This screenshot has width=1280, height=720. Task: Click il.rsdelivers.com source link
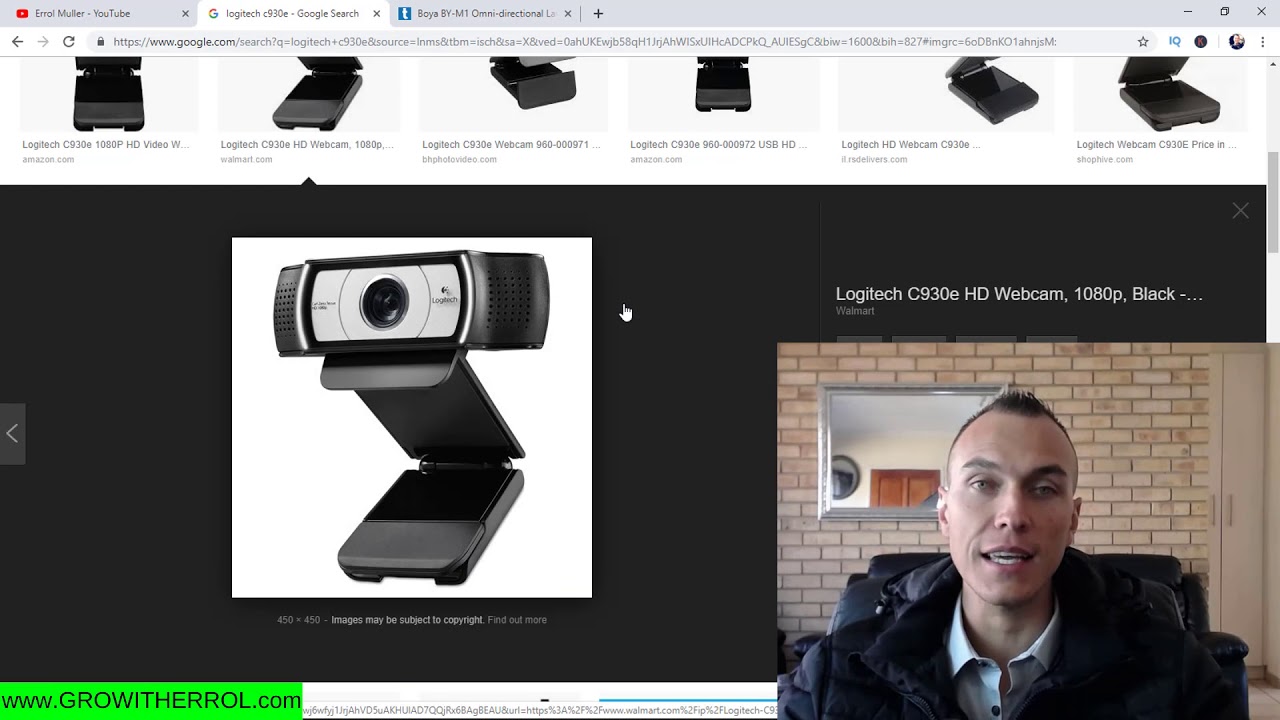click(x=874, y=160)
